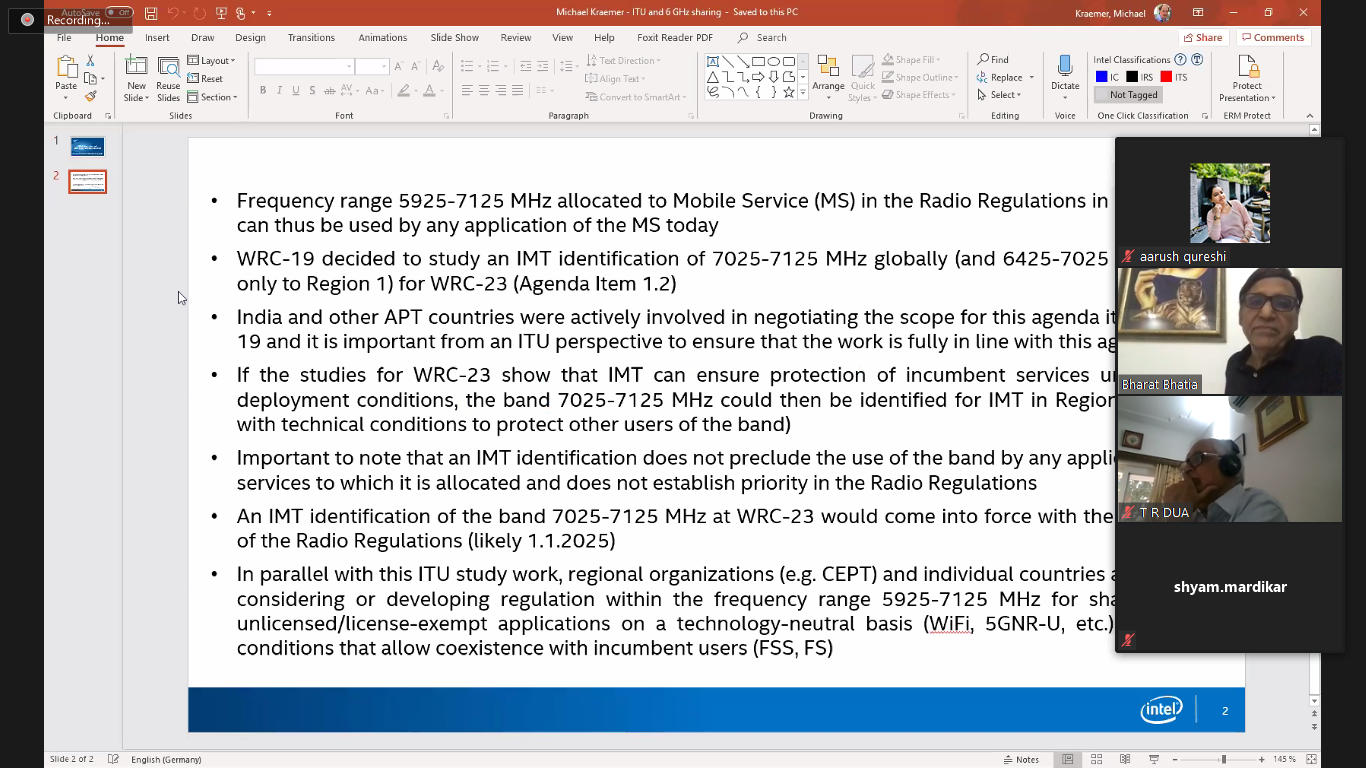The width and height of the screenshot is (1366, 768).
Task: Click the Find magnifier tool
Action: pyautogui.click(x=993, y=60)
